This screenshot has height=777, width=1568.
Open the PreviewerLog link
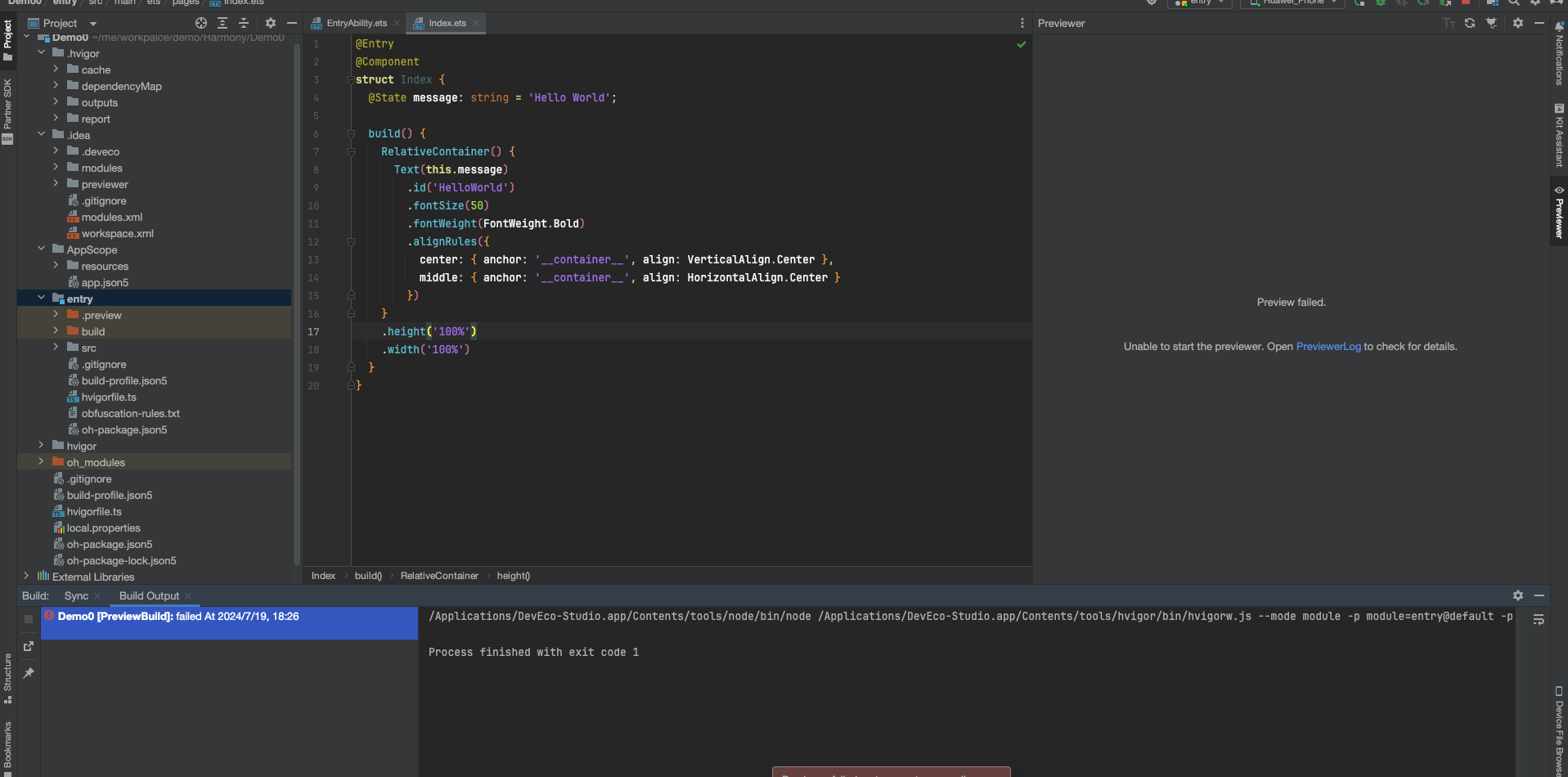tap(1328, 347)
